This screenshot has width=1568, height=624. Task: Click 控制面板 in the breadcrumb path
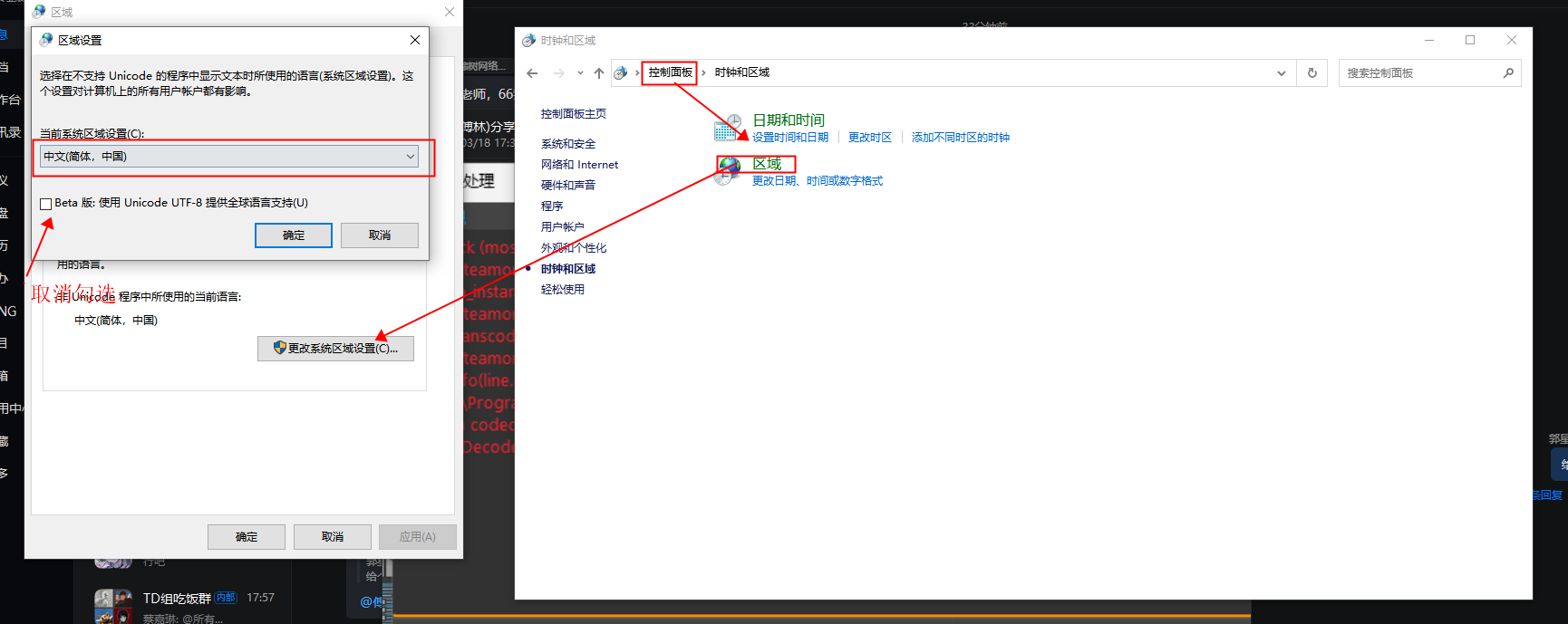pyautogui.click(x=670, y=72)
